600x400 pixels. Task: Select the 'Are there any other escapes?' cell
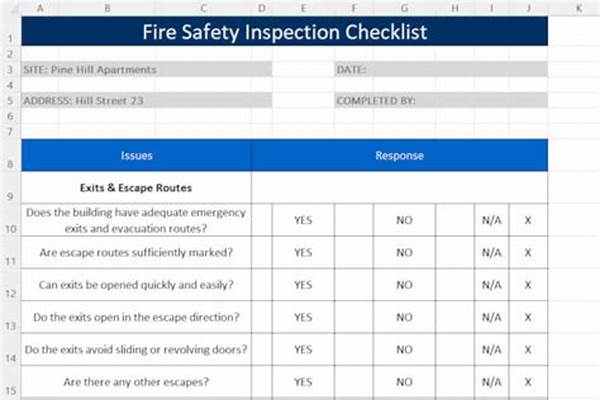[137, 381]
